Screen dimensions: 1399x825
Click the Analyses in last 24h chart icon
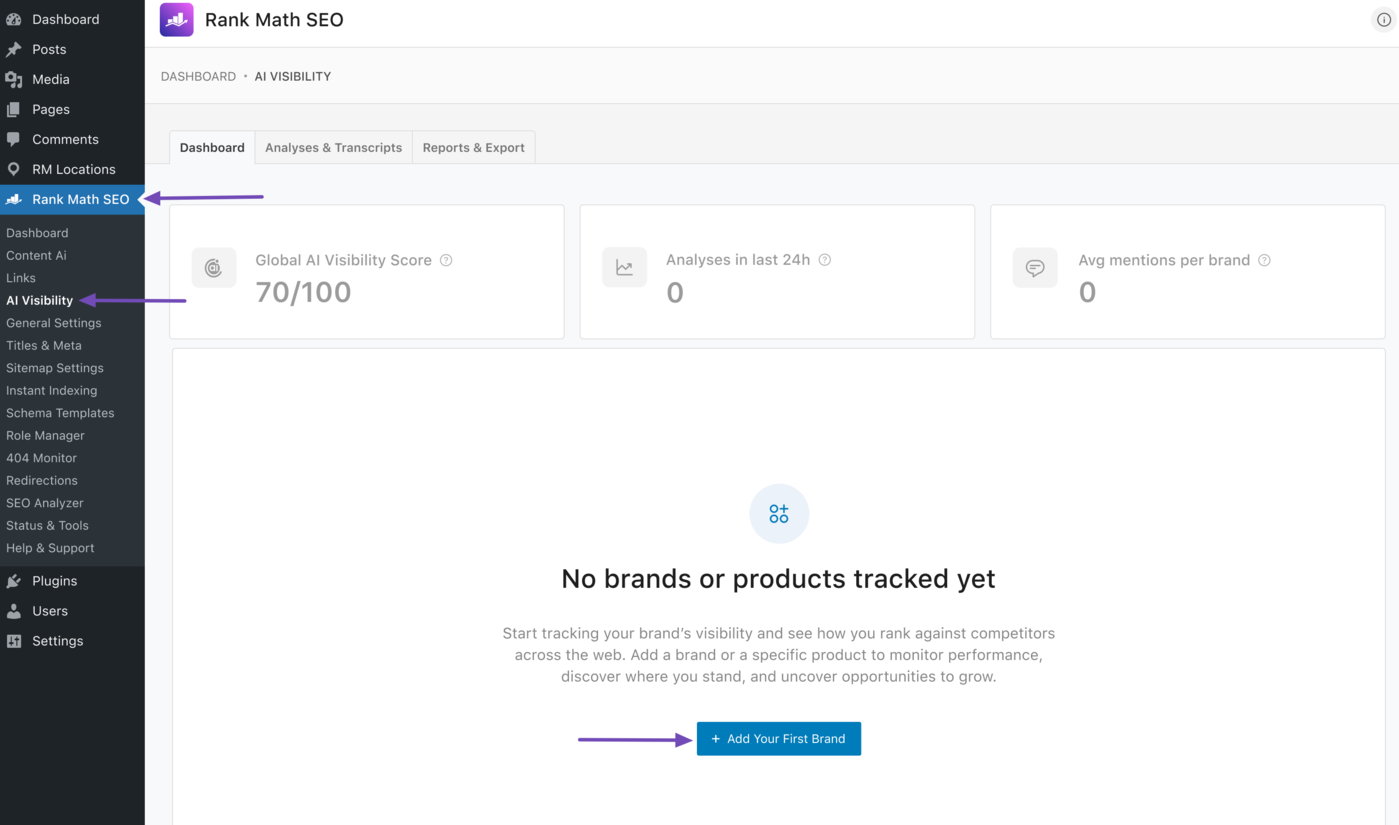(x=624, y=268)
